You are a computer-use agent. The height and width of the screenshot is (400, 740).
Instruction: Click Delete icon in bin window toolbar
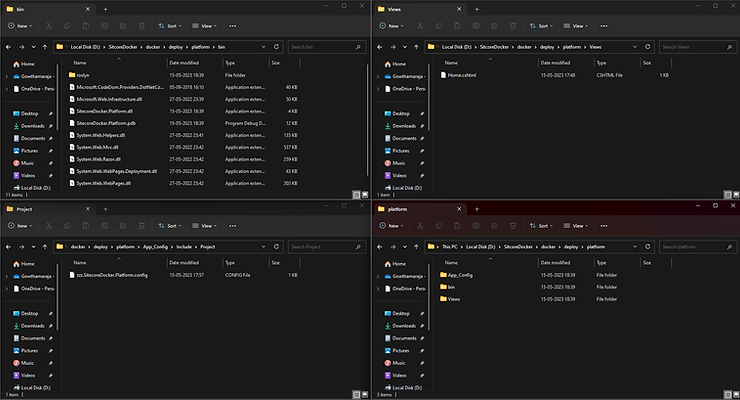[142, 26]
